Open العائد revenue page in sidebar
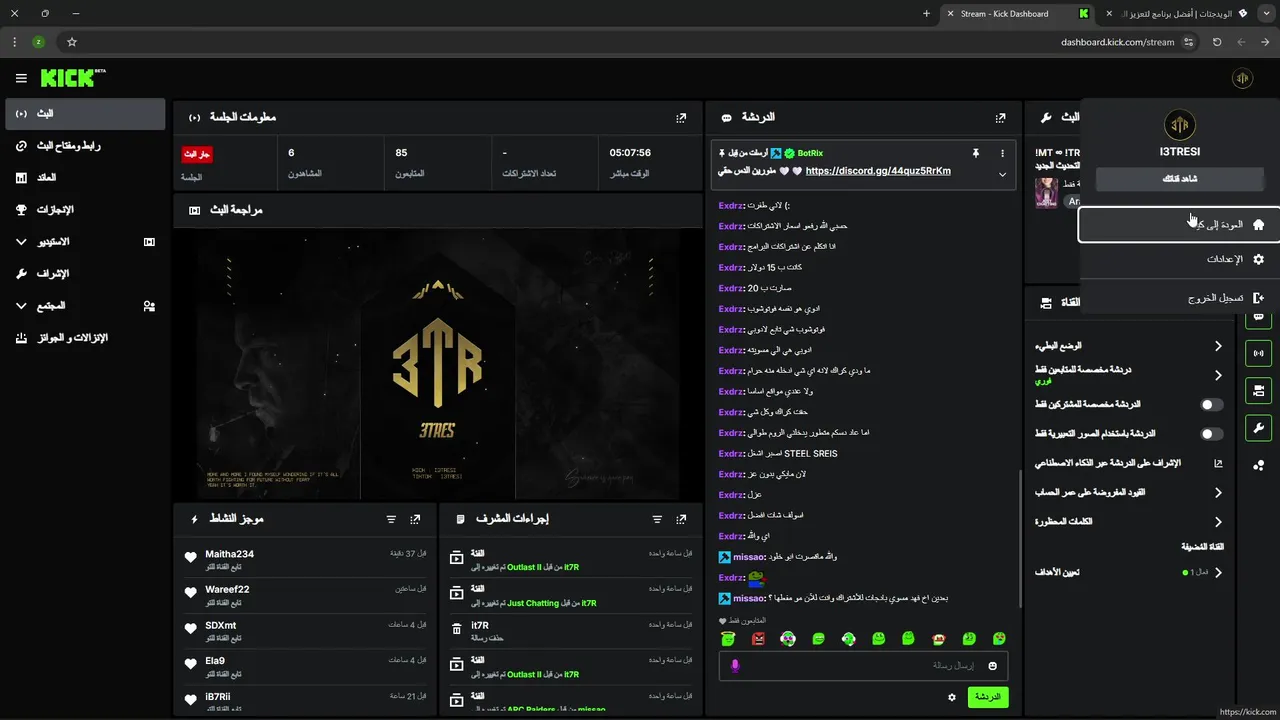Screen dimensions: 1280x720 pos(85,178)
